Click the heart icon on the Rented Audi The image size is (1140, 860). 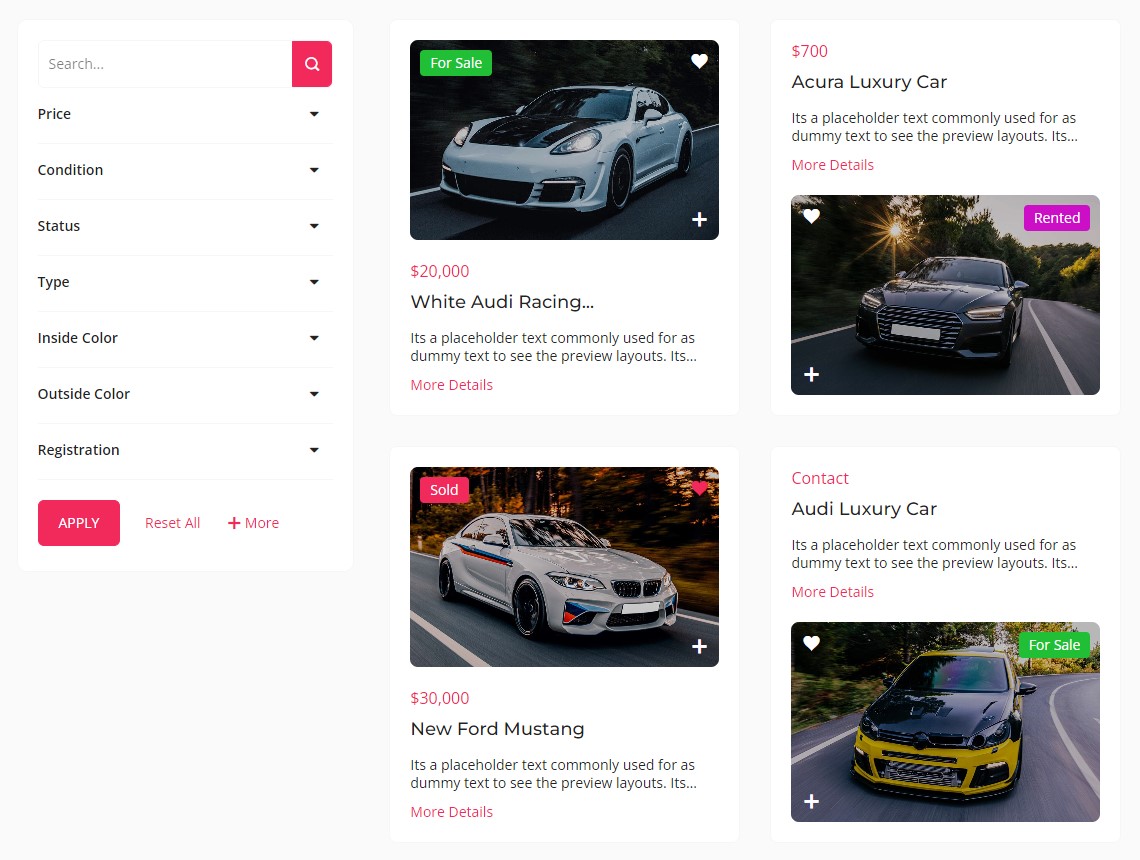click(x=810, y=216)
